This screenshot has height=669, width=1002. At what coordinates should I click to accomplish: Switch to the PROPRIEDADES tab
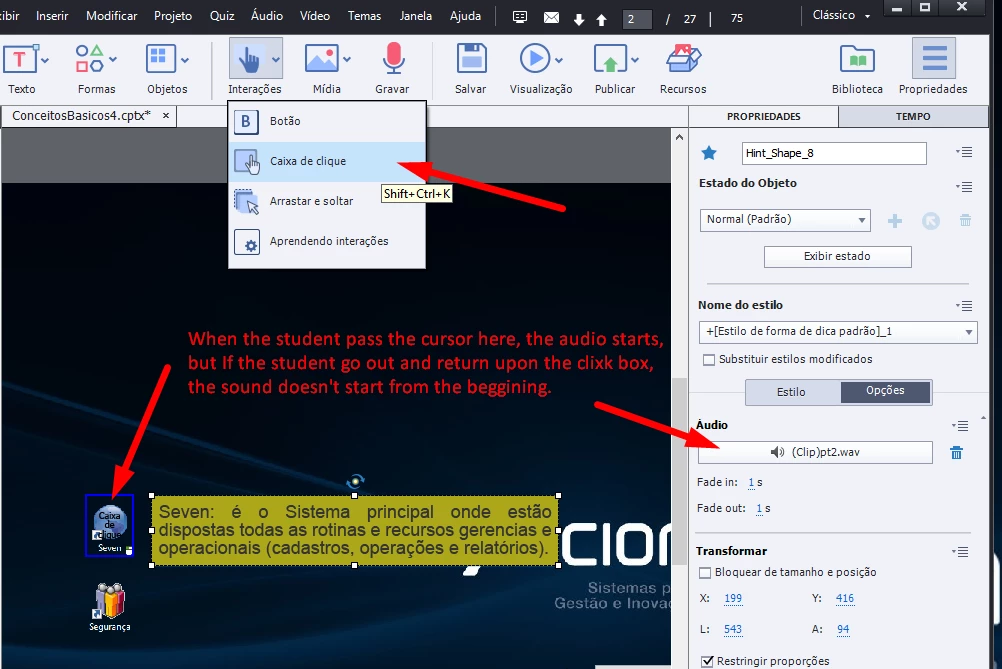(764, 116)
